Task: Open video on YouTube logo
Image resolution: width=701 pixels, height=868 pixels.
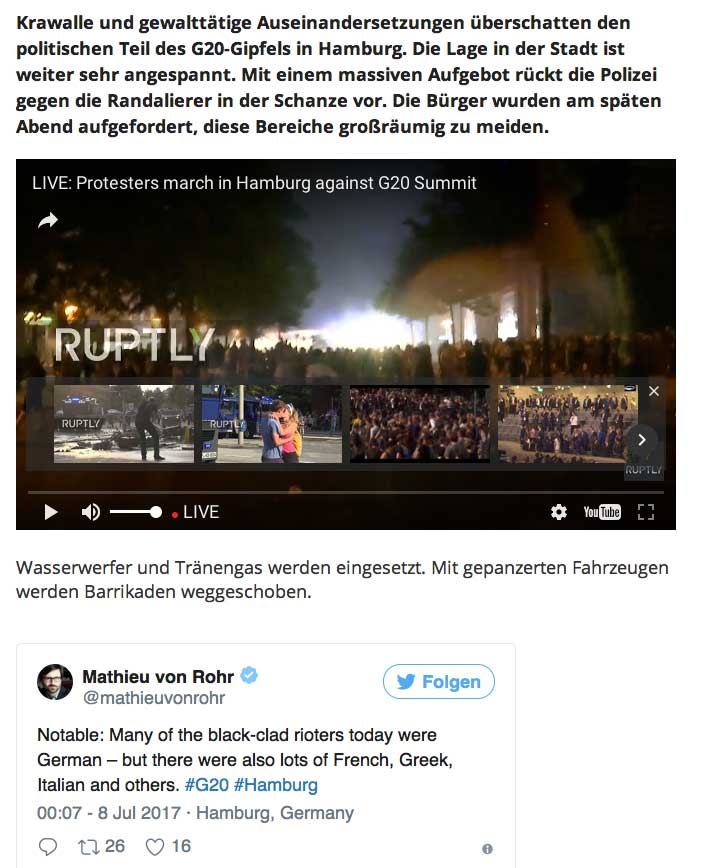Action: (x=602, y=512)
